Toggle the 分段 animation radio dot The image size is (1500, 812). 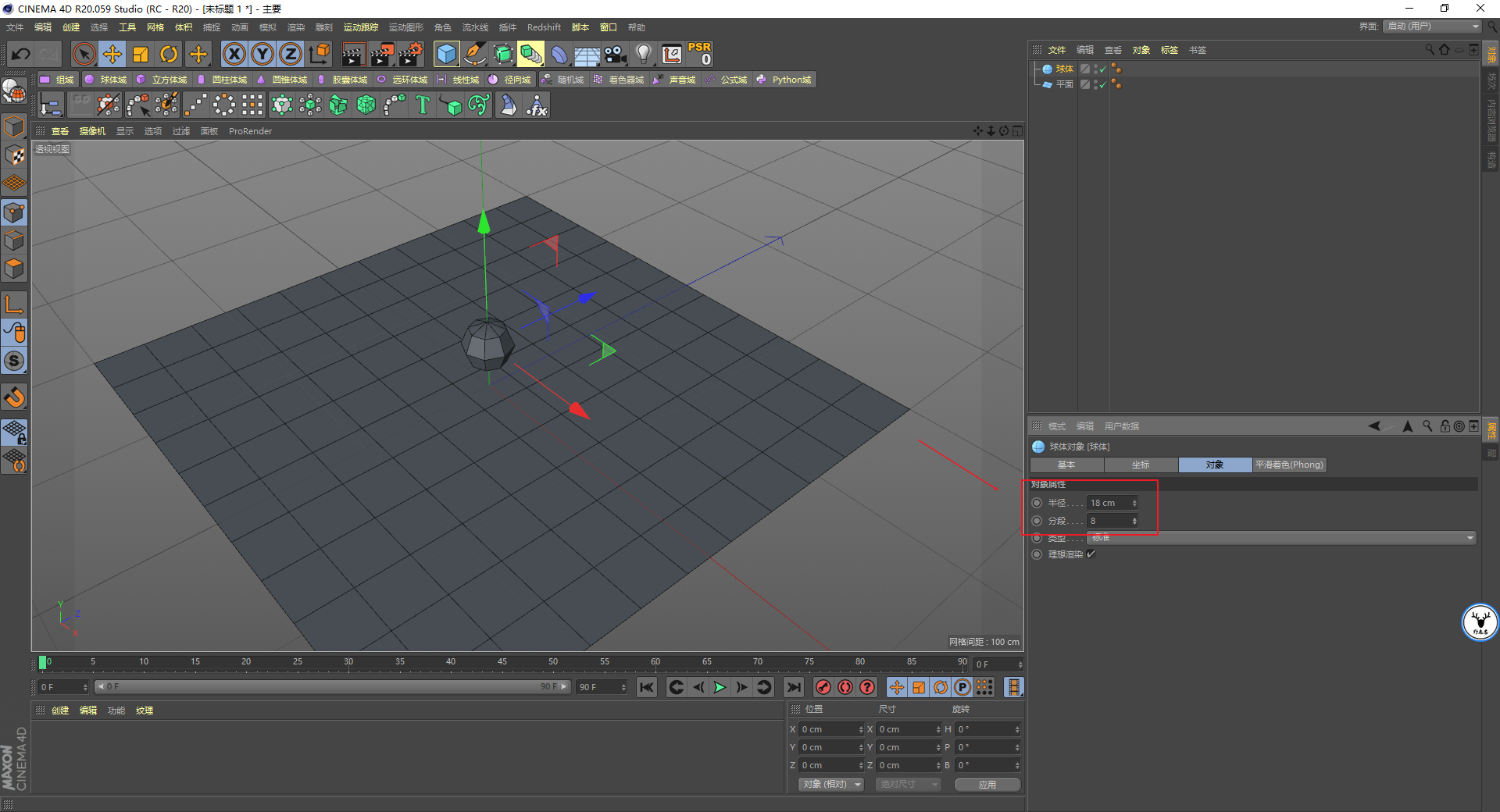pos(1037,521)
